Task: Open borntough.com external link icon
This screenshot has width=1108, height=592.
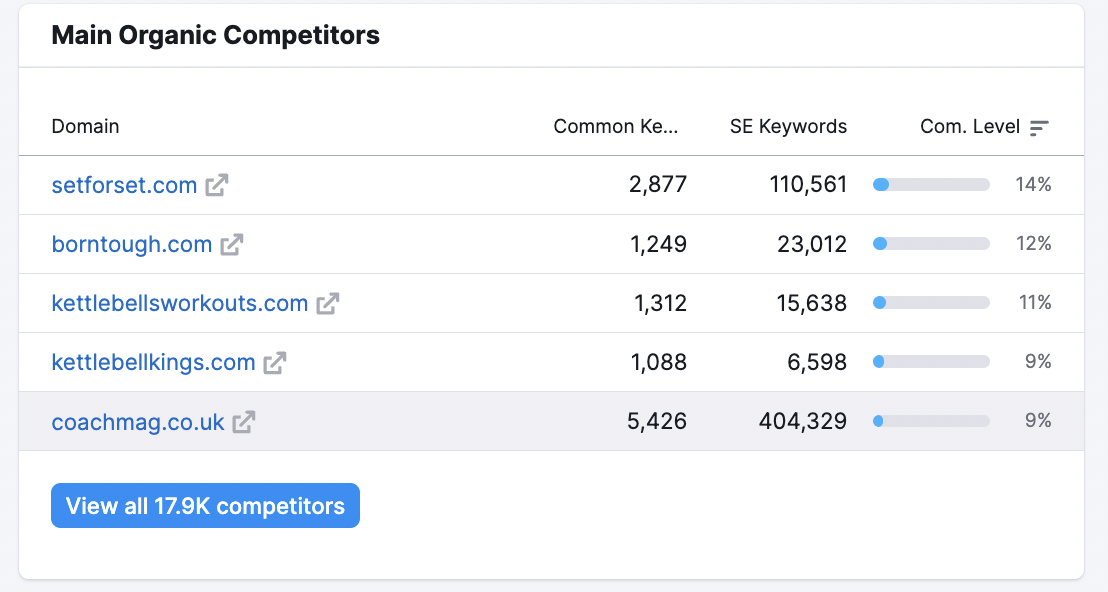Action: coord(232,244)
